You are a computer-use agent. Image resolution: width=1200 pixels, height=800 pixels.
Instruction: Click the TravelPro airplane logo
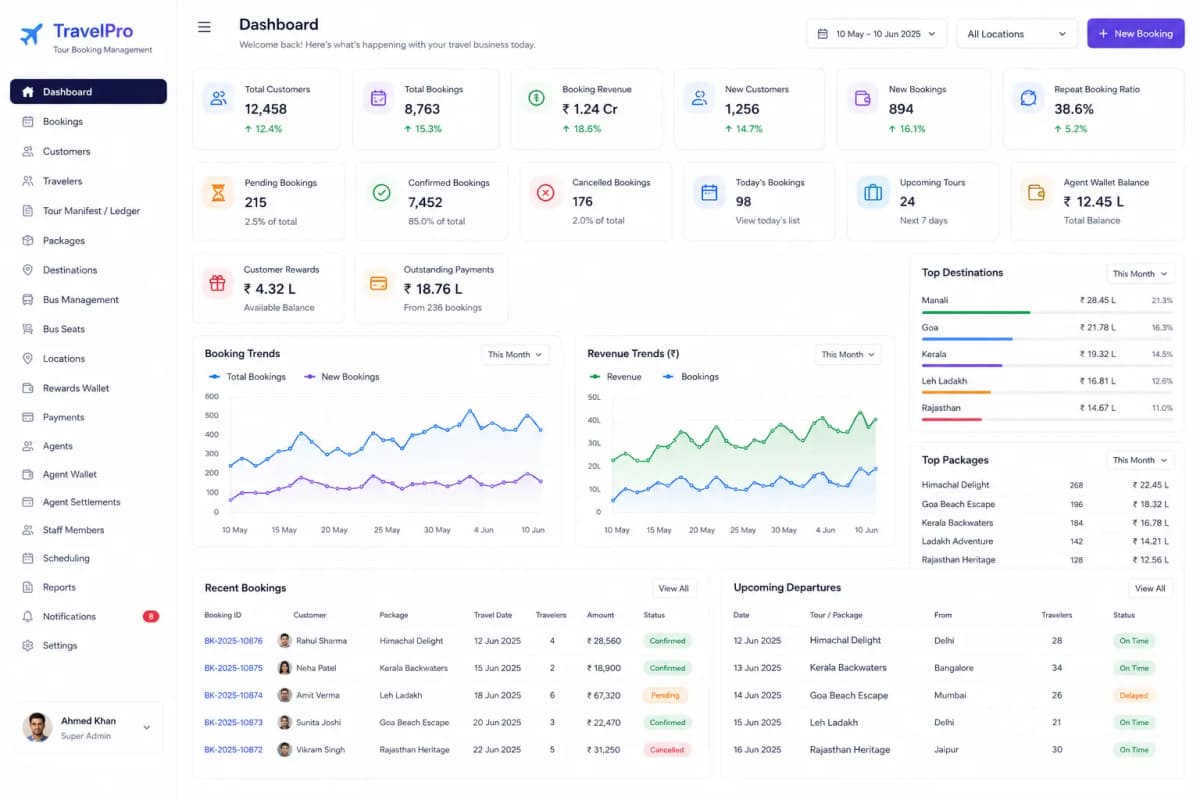(31, 34)
